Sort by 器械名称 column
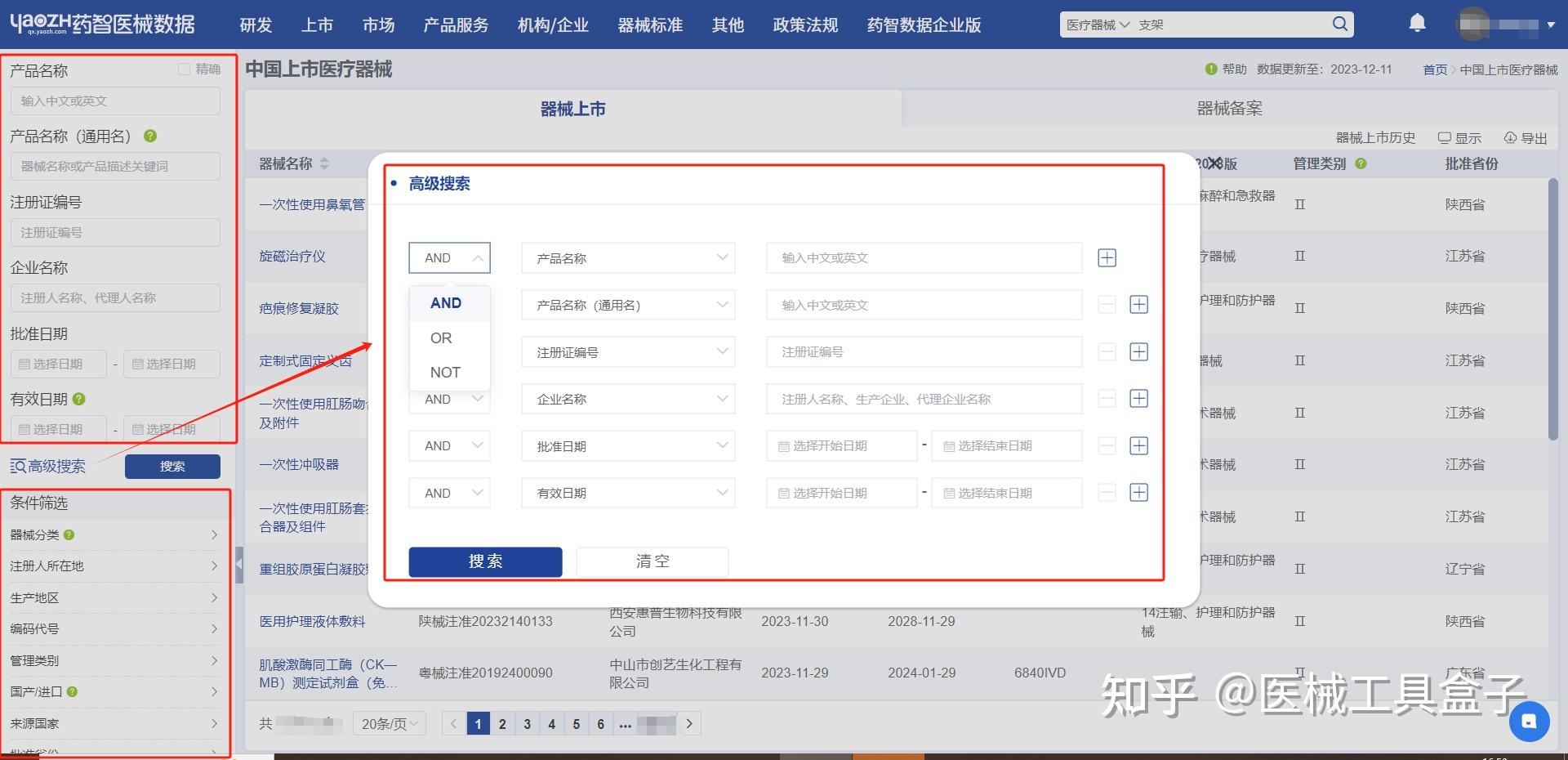1568x760 pixels. pos(323,164)
